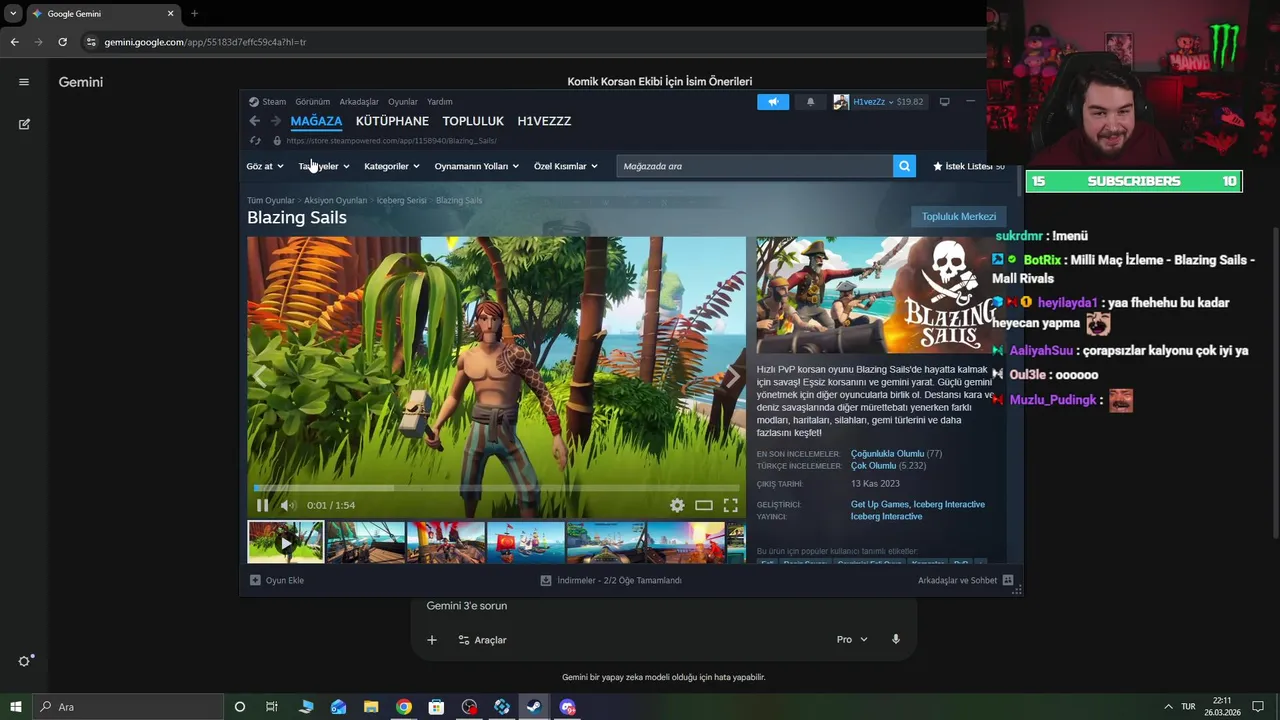Close the Google Gemini browser tab
Viewport: 1280px width, 720px height.
[x=170, y=14]
